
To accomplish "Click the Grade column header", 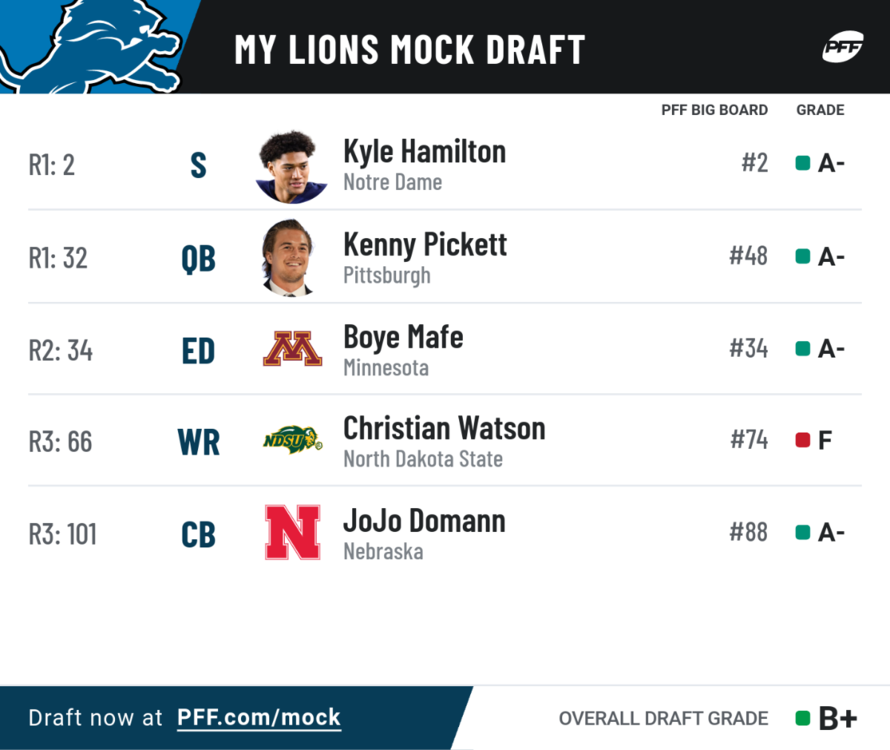I will [820, 110].
